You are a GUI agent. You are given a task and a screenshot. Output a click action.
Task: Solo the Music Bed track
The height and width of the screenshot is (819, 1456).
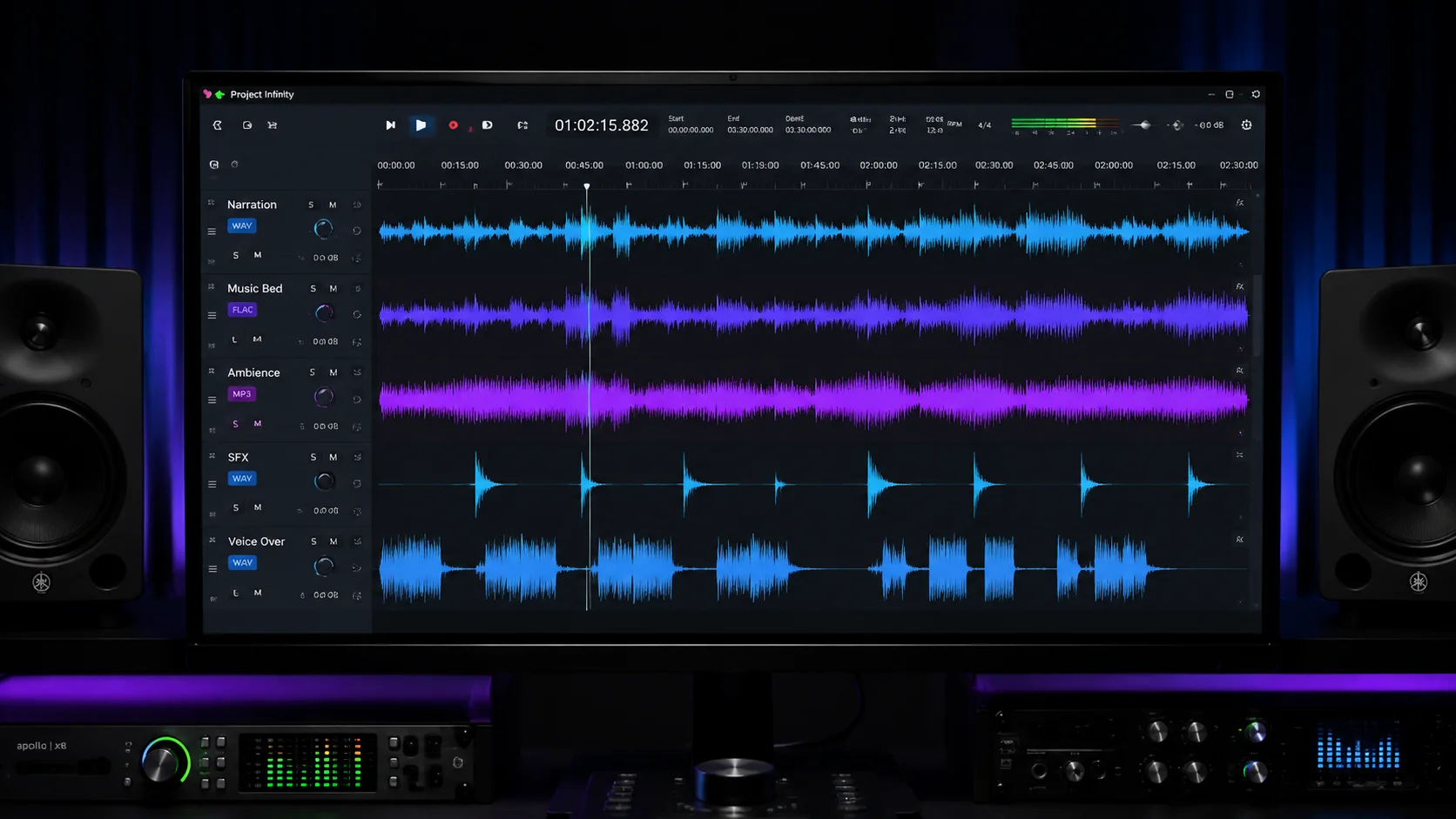pyautogui.click(x=313, y=289)
